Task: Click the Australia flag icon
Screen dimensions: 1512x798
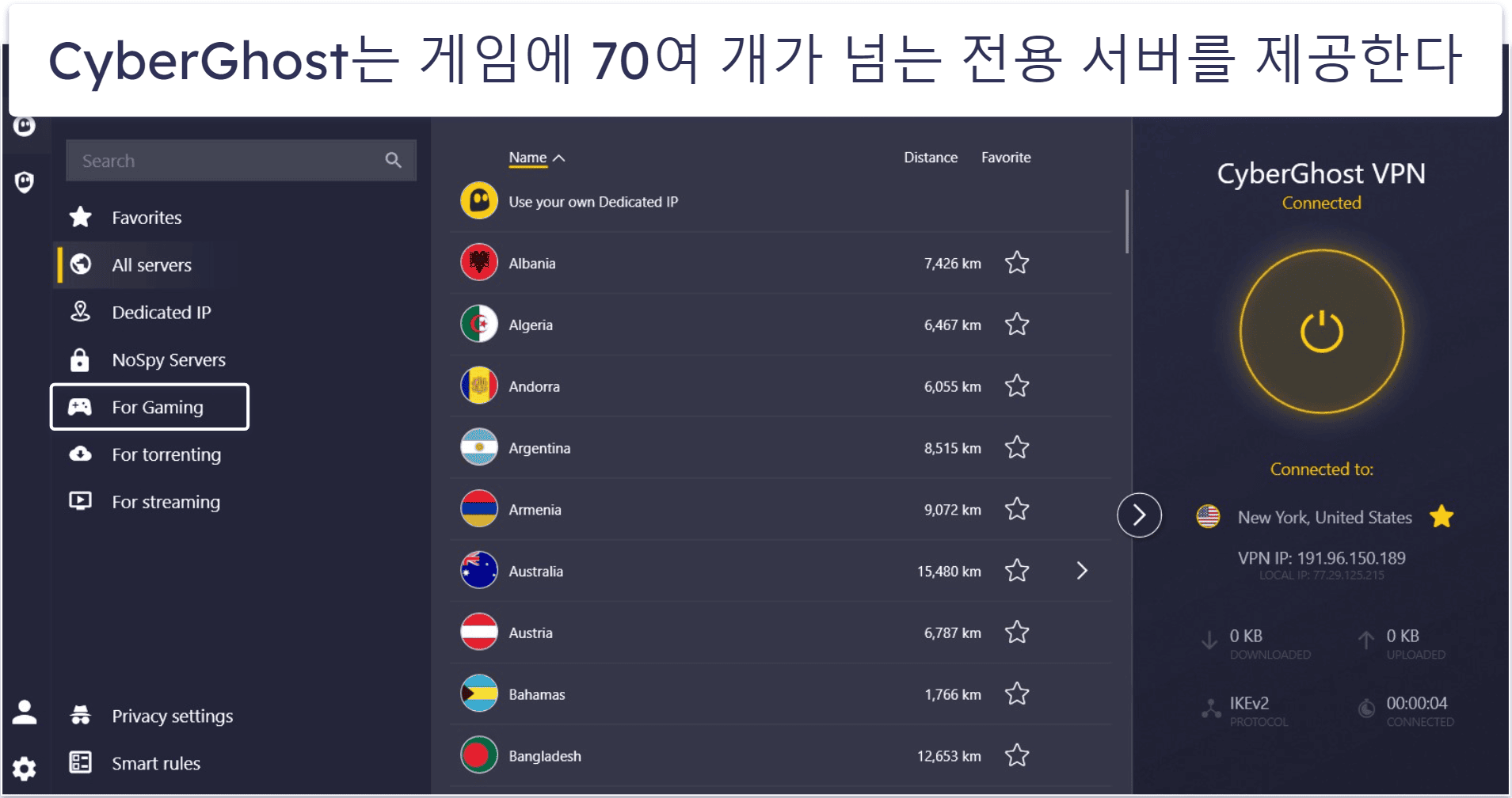Action: click(x=479, y=571)
